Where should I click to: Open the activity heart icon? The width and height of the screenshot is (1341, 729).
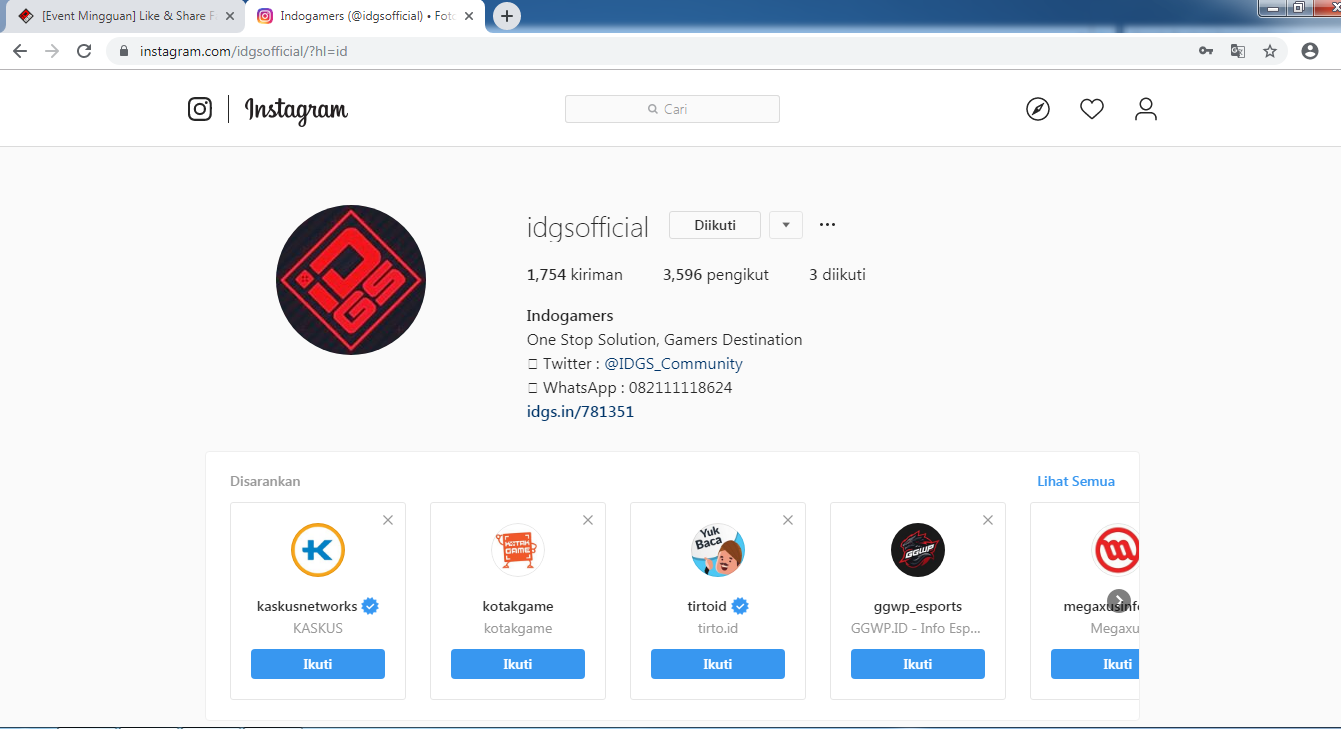[x=1092, y=109]
